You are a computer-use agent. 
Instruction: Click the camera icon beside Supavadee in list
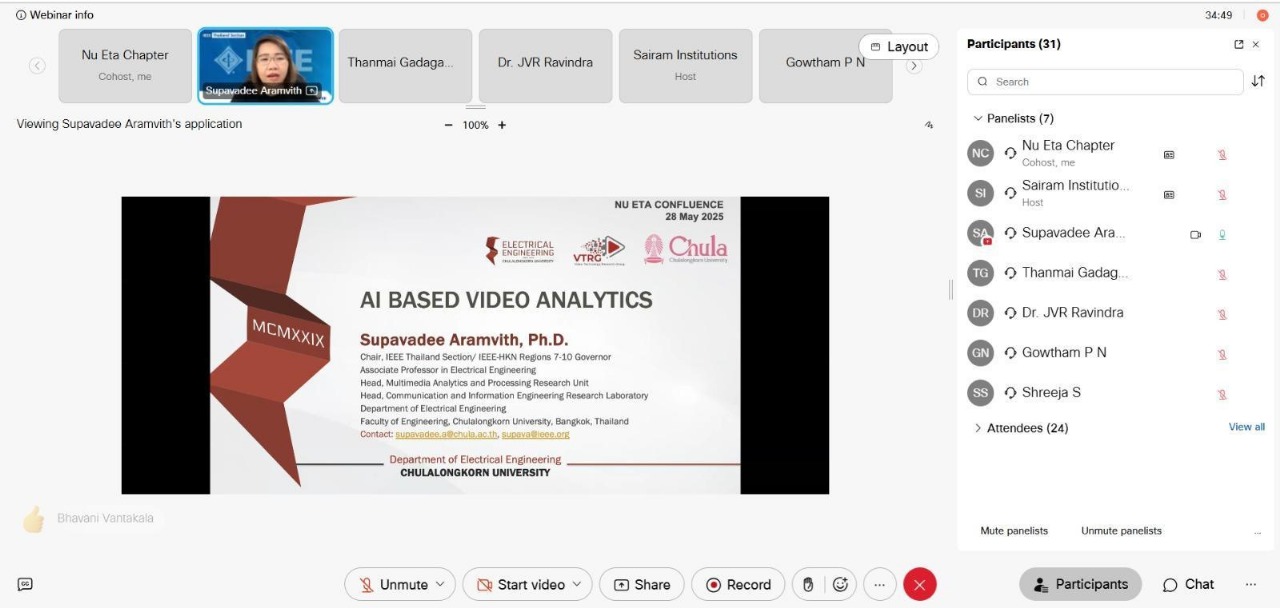click(x=1195, y=235)
